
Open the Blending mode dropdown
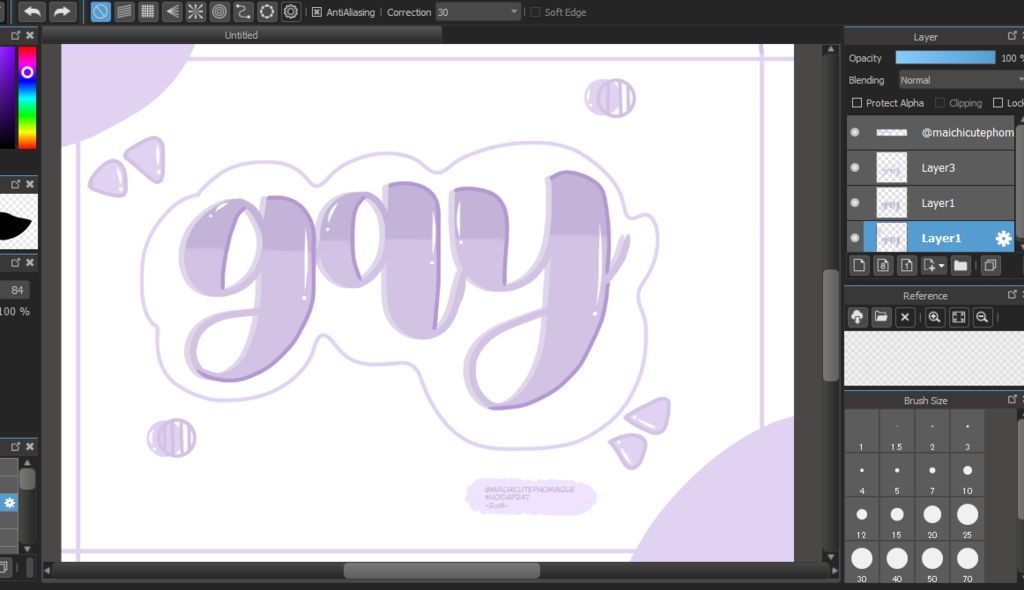click(960, 80)
